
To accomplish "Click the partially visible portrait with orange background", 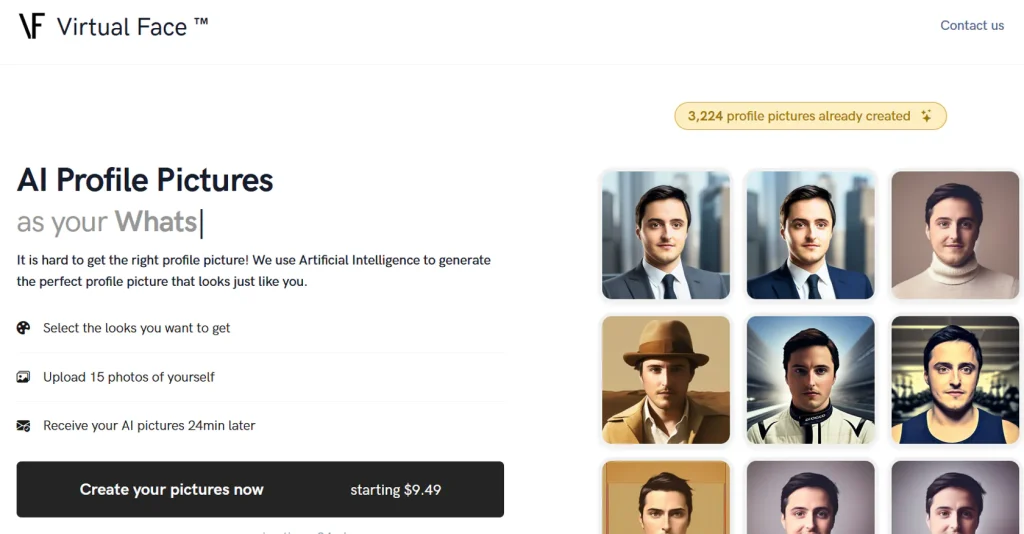I will (x=666, y=497).
